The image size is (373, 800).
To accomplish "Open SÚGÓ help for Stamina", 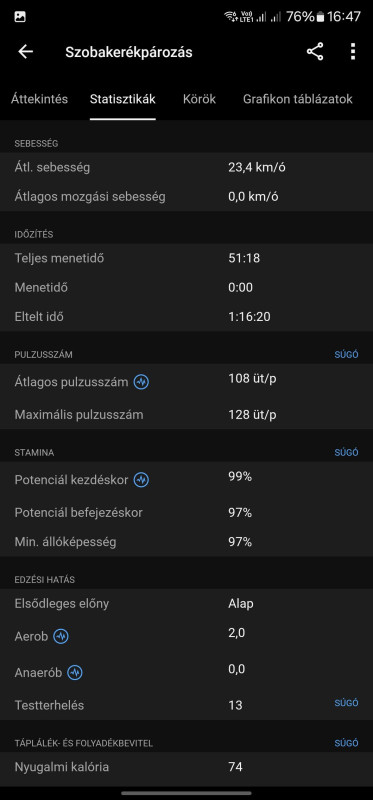I will click(346, 453).
